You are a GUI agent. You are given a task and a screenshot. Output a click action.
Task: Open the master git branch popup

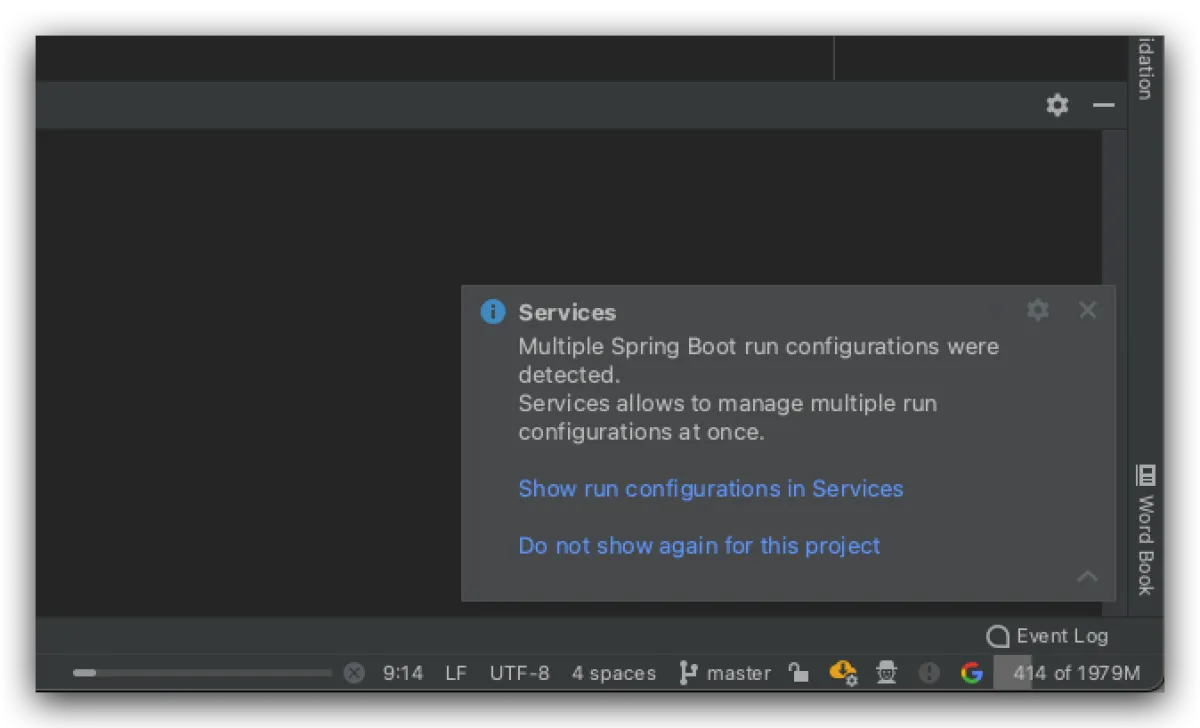coord(725,673)
